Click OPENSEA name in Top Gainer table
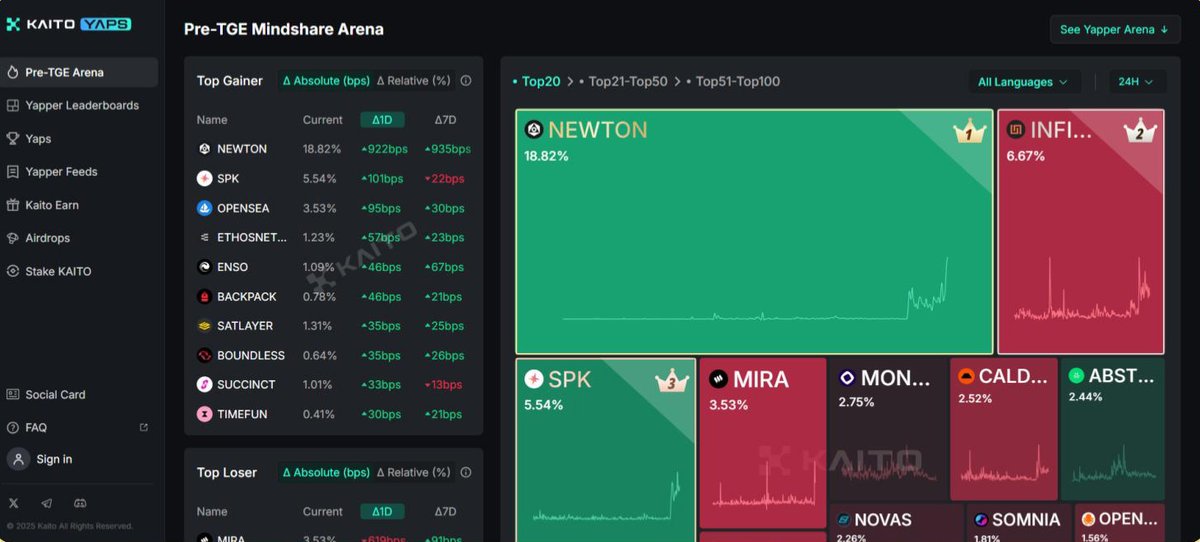 tap(243, 208)
